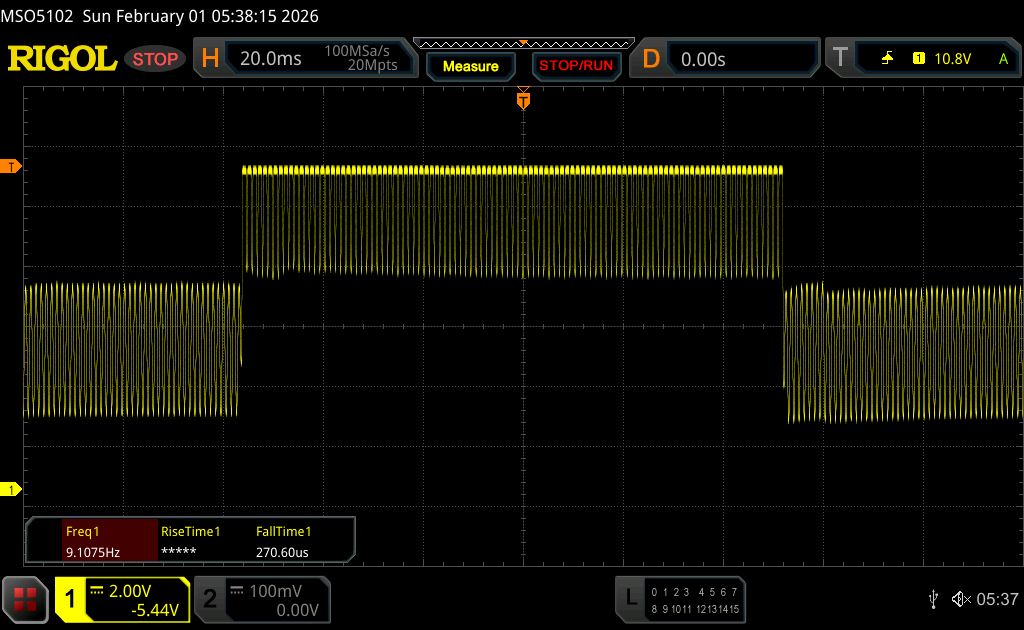1024x630 pixels.
Task: Toggle channel 1 using its yellow badge
Action: (x=70, y=599)
